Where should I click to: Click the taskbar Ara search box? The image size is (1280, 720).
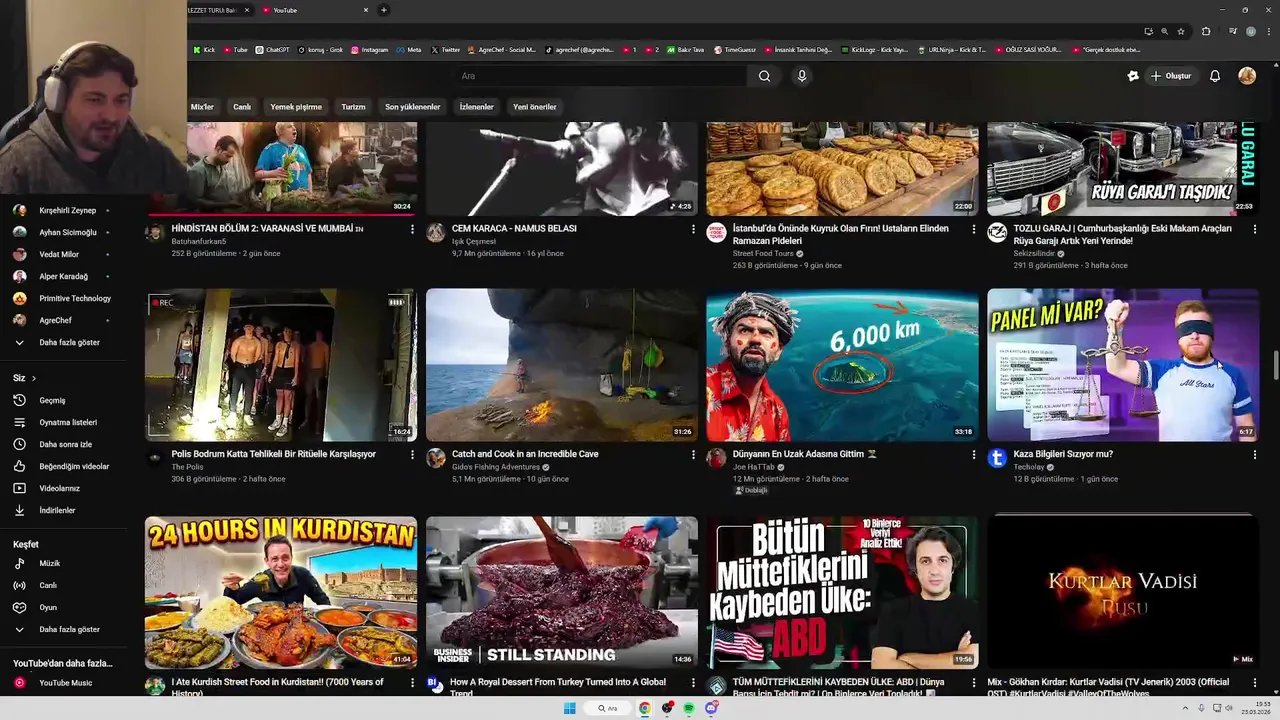tap(608, 708)
